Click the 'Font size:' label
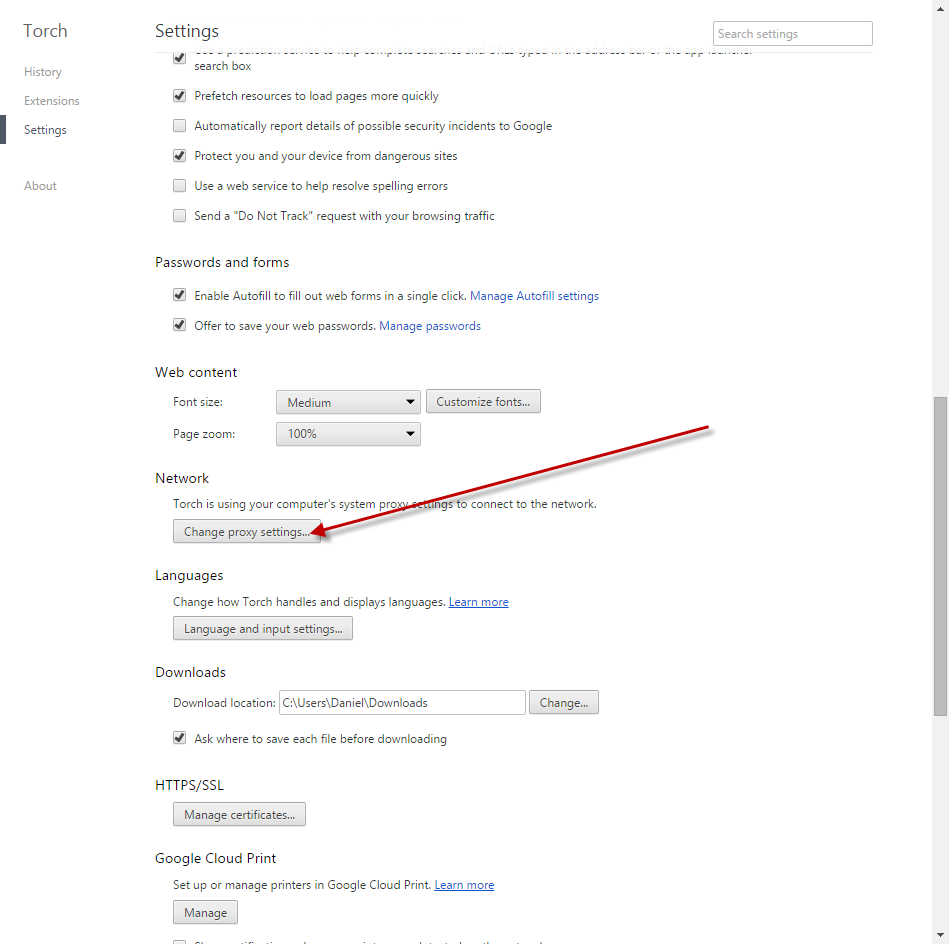 click(x=198, y=402)
